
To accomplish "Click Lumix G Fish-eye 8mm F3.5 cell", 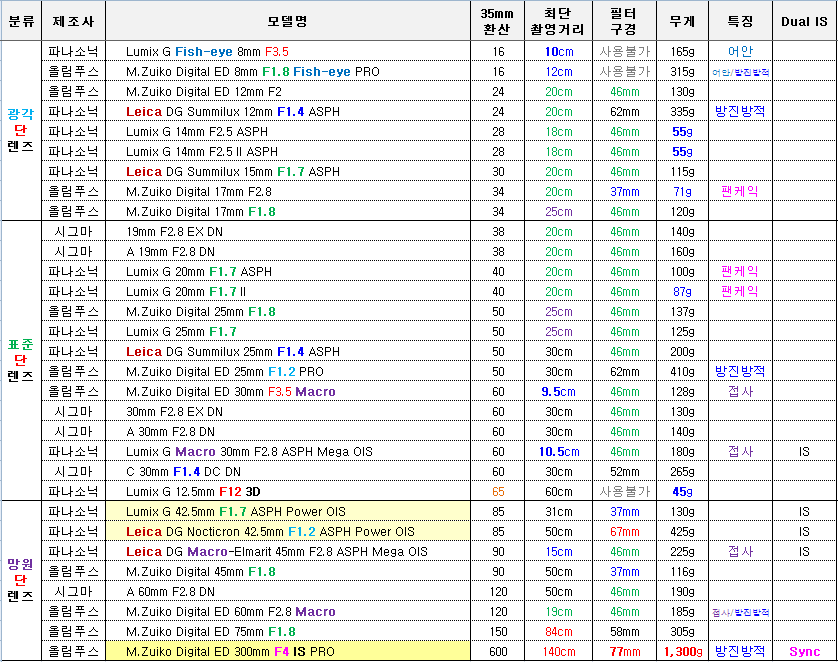I will pos(288,52).
